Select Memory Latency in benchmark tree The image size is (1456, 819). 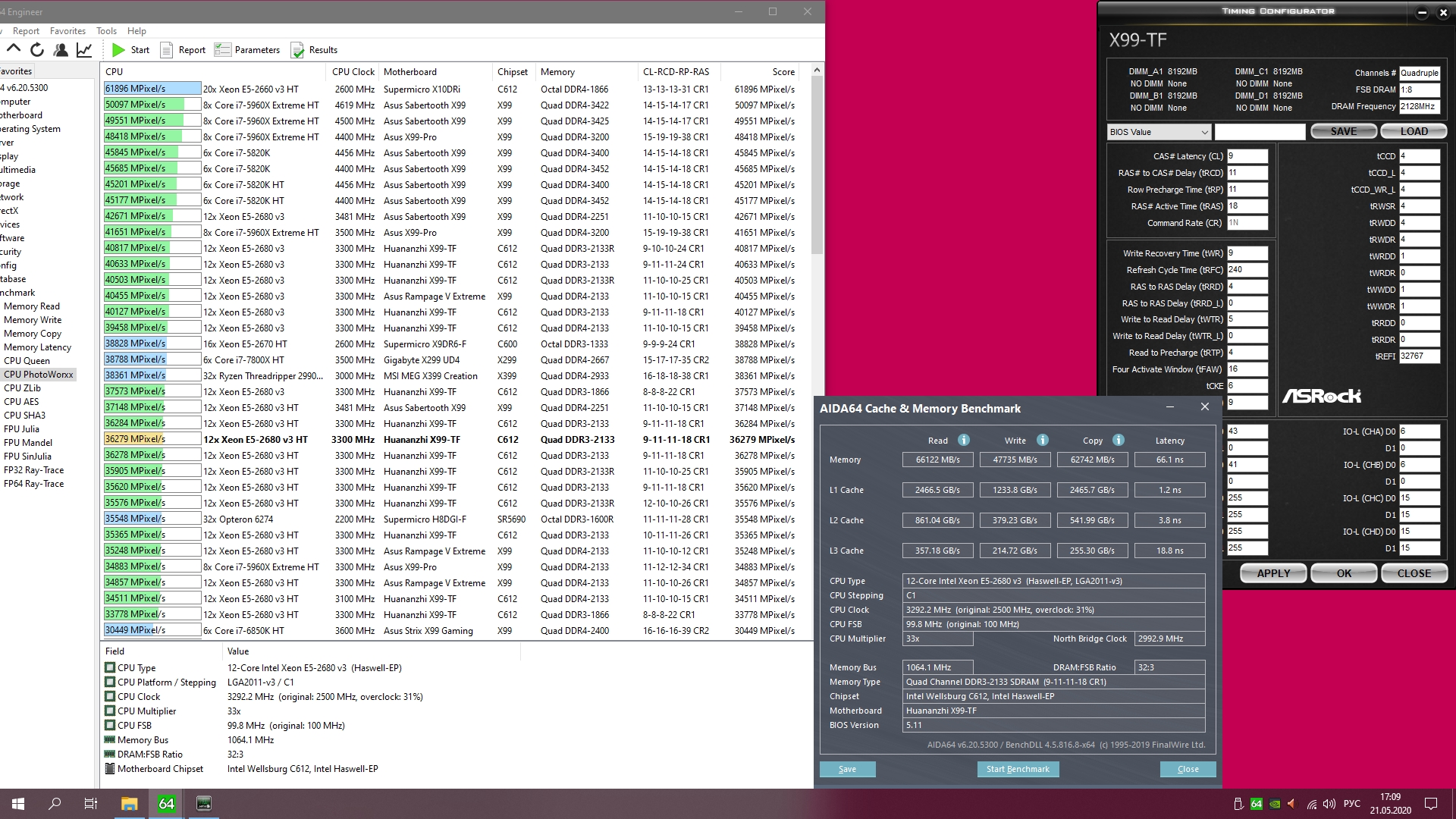[x=37, y=347]
